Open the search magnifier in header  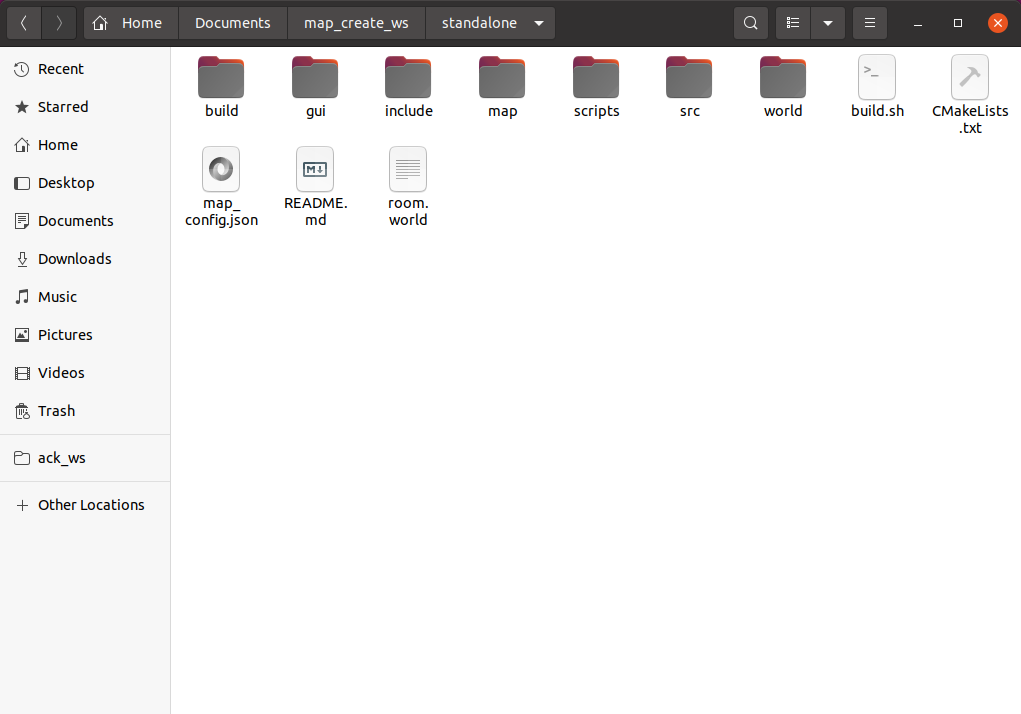tap(751, 23)
